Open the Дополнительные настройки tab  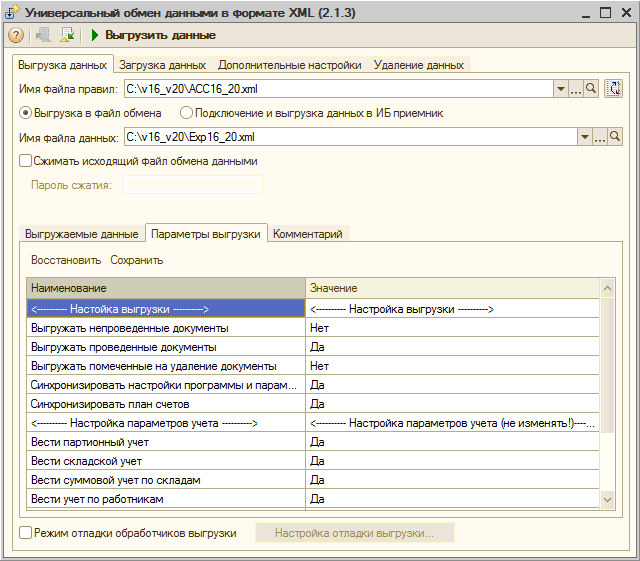[289, 65]
